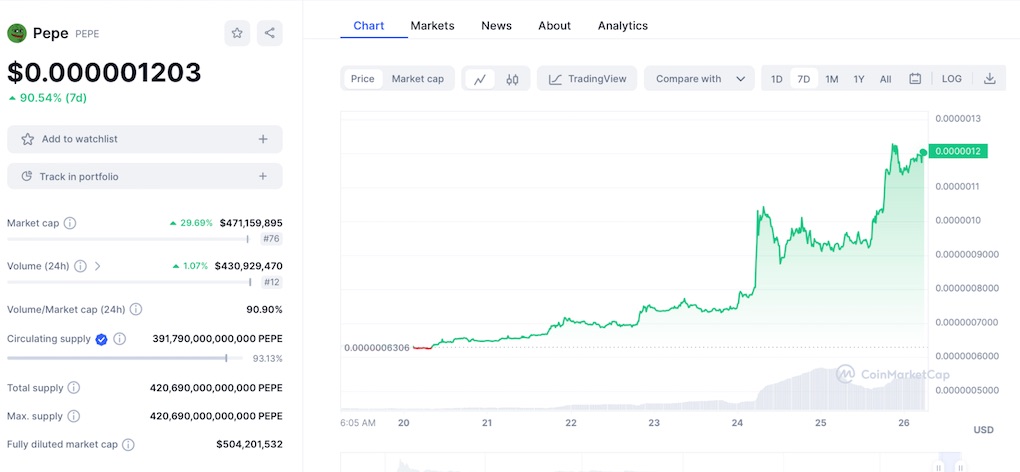Download chart data with download icon
Image resolution: width=1020 pixels, height=472 pixels.
coord(989,79)
